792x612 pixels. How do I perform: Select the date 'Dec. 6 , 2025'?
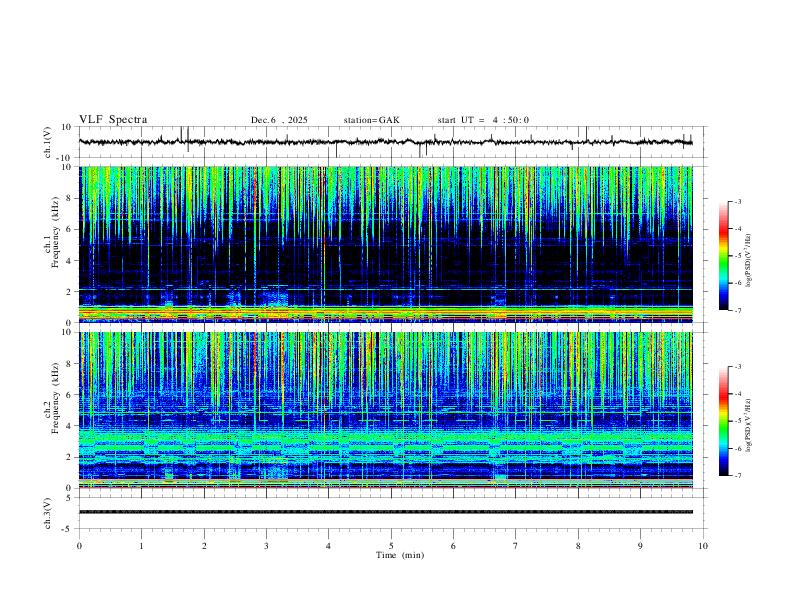279,120
